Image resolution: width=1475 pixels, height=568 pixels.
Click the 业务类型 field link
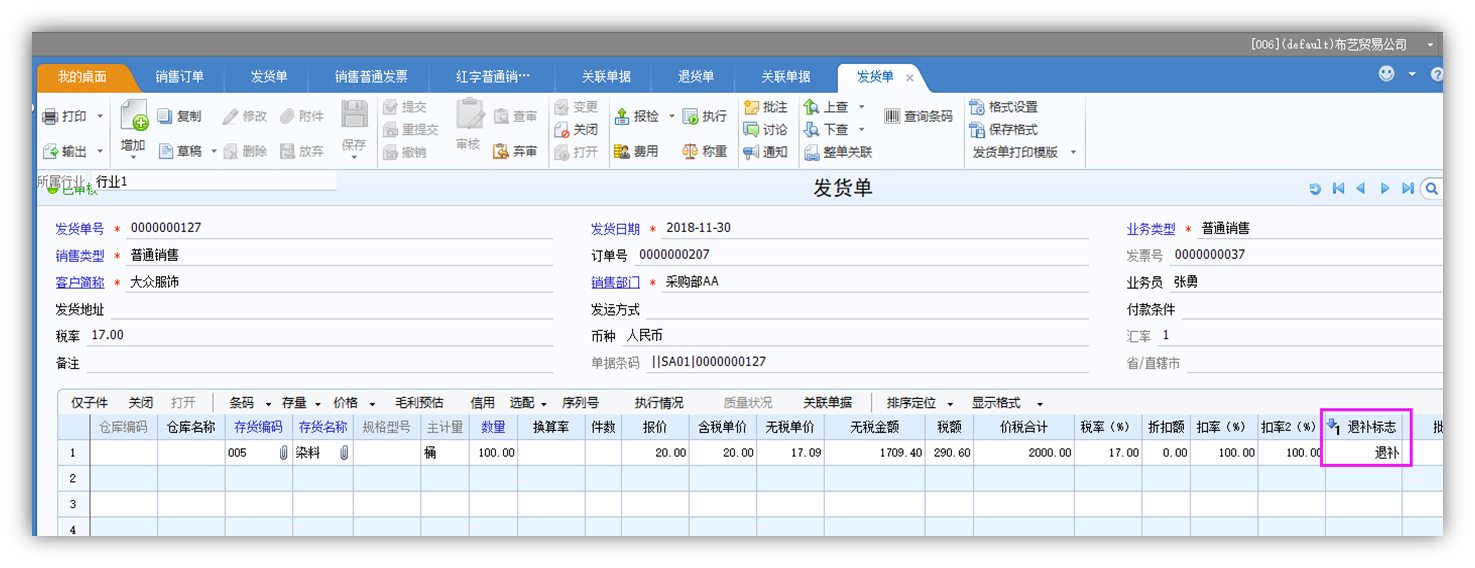pyautogui.click(x=1151, y=229)
